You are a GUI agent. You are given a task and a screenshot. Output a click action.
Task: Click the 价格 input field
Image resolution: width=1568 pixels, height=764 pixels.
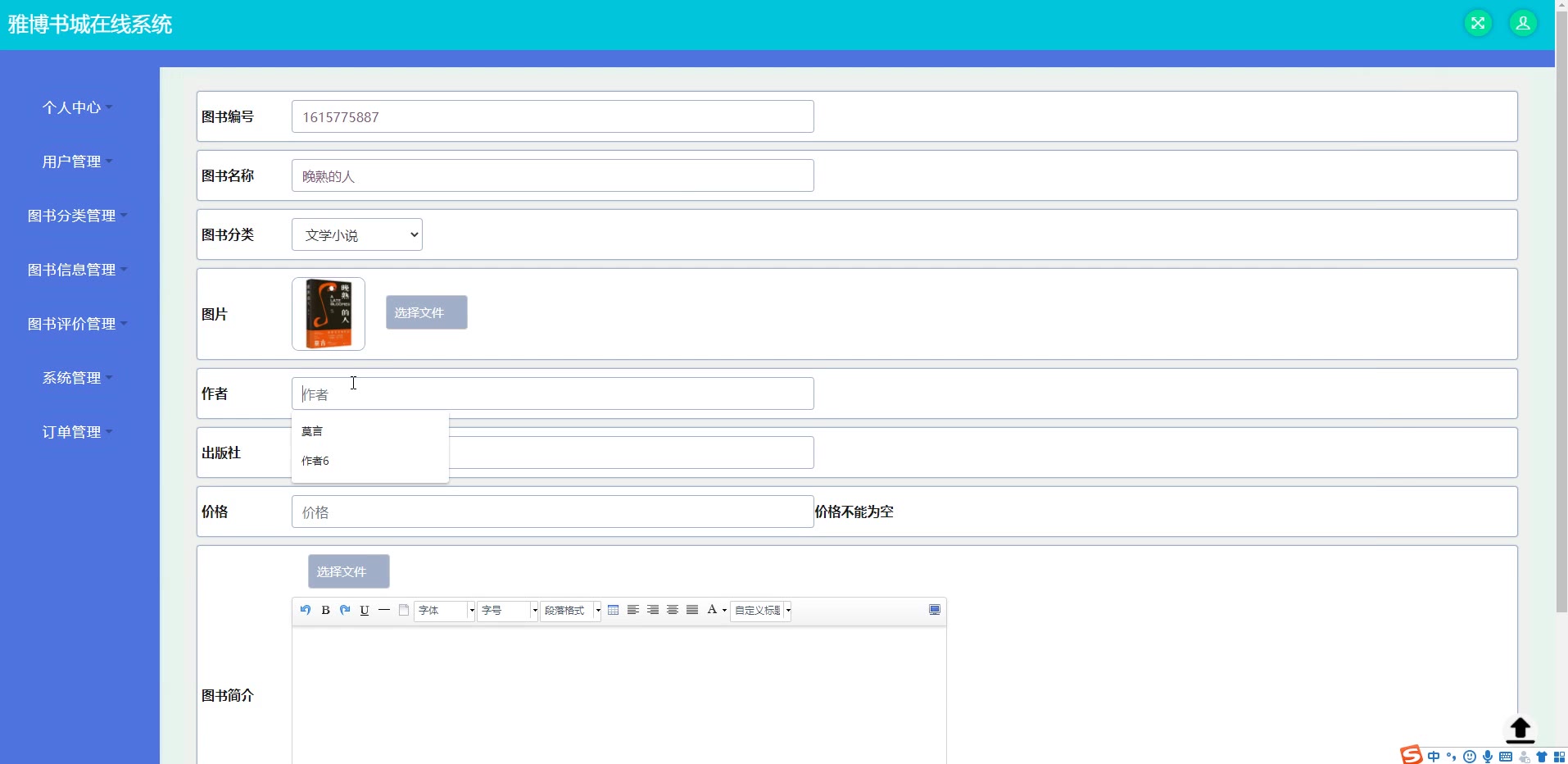coord(553,512)
